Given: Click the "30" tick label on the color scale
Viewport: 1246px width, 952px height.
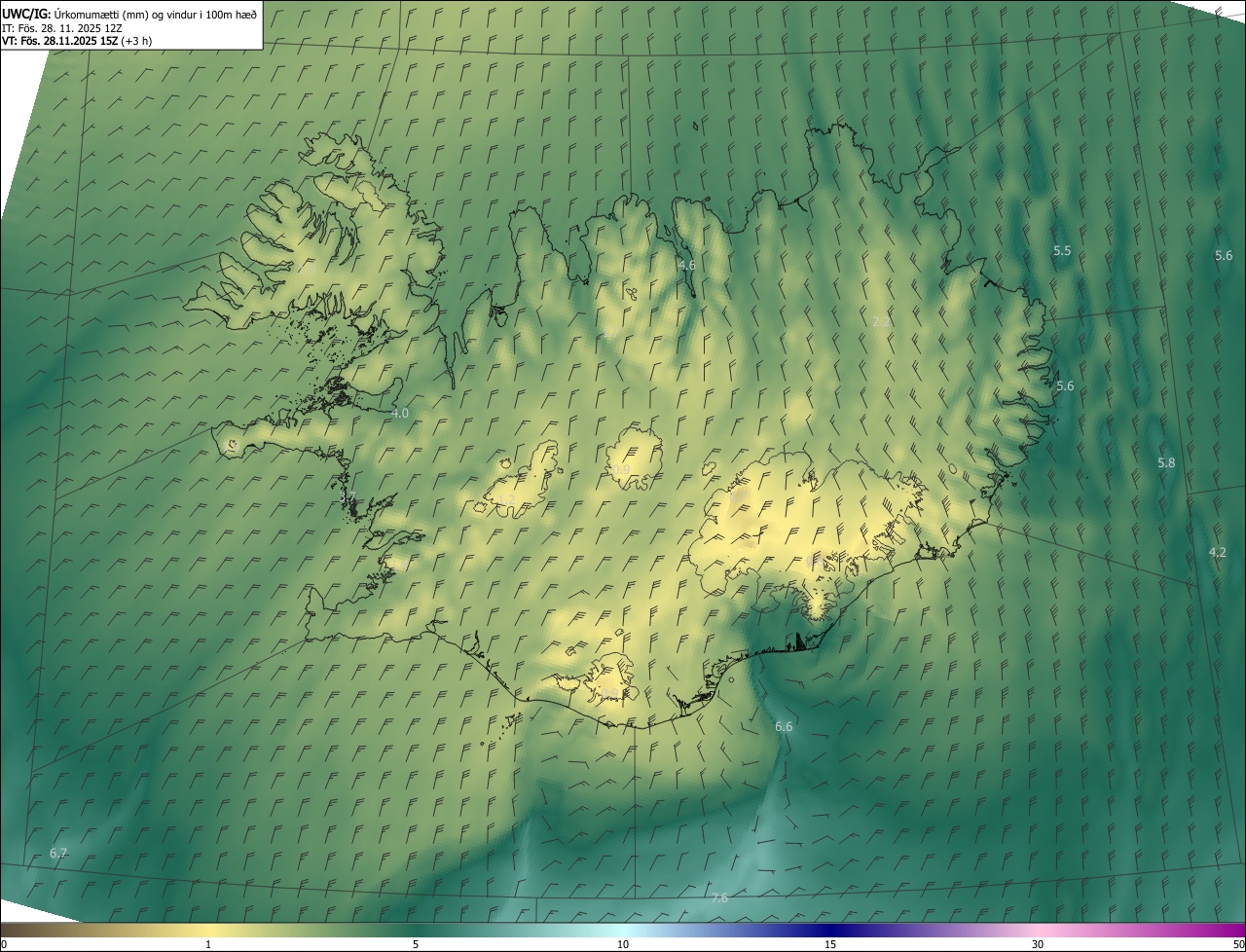Looking at the screenshot, I should pyautogui.click(x=1038, y=944).
